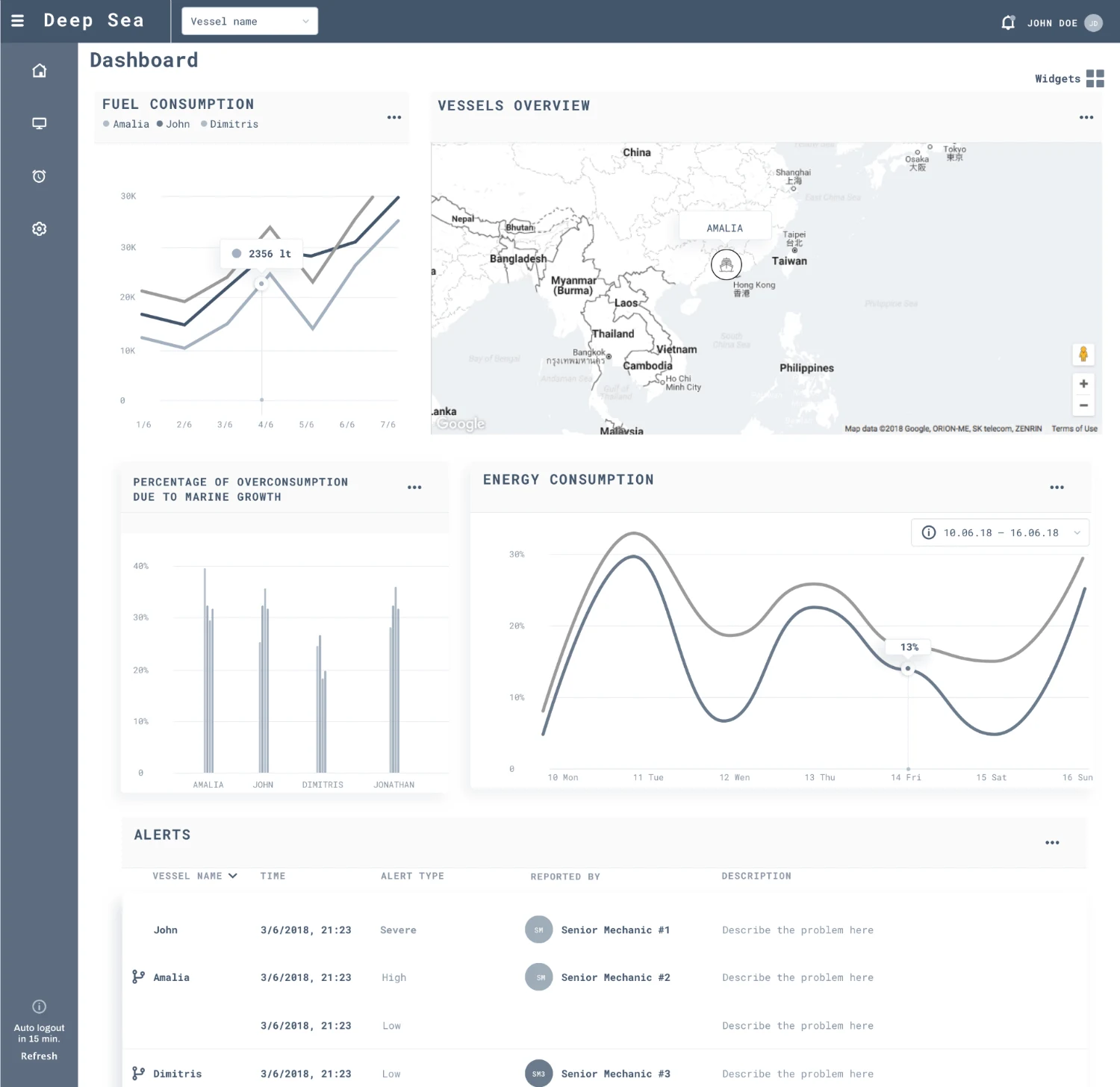
Task: Click the DIMITRIS label under bar chart
Action: (323, 785)
